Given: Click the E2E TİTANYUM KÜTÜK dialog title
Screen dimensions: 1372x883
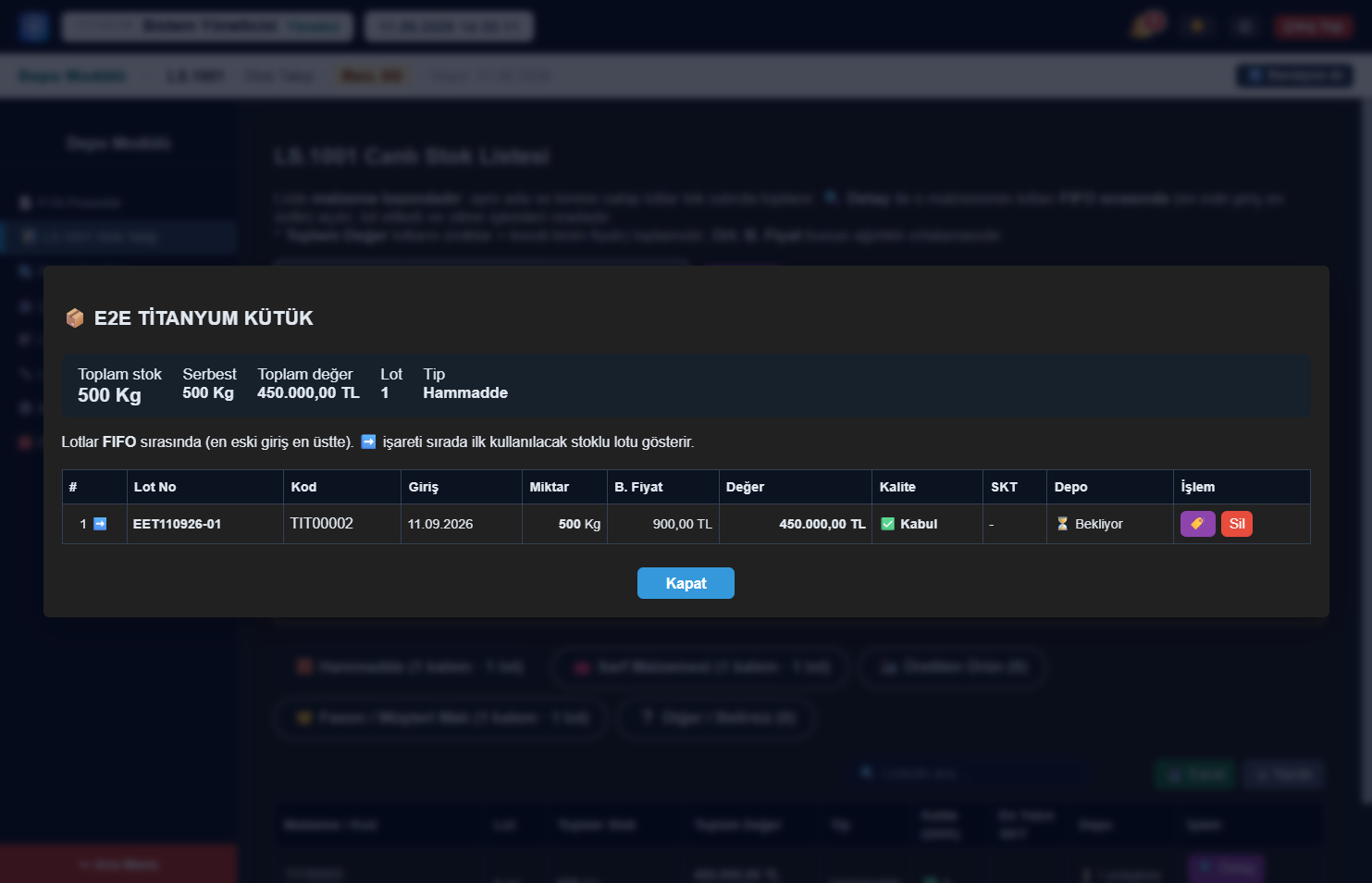Looking at the screenshot, I should tap(204, 318).
